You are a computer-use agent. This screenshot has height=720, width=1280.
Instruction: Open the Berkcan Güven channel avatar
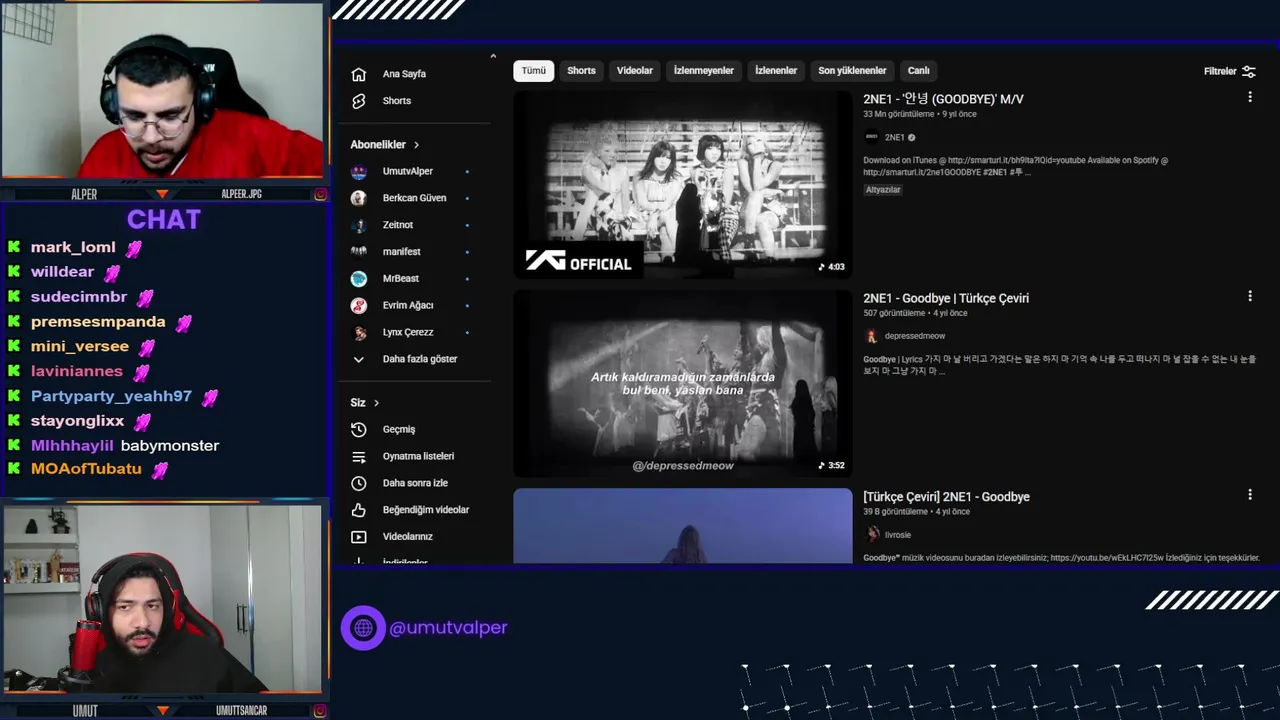[359, 198]
